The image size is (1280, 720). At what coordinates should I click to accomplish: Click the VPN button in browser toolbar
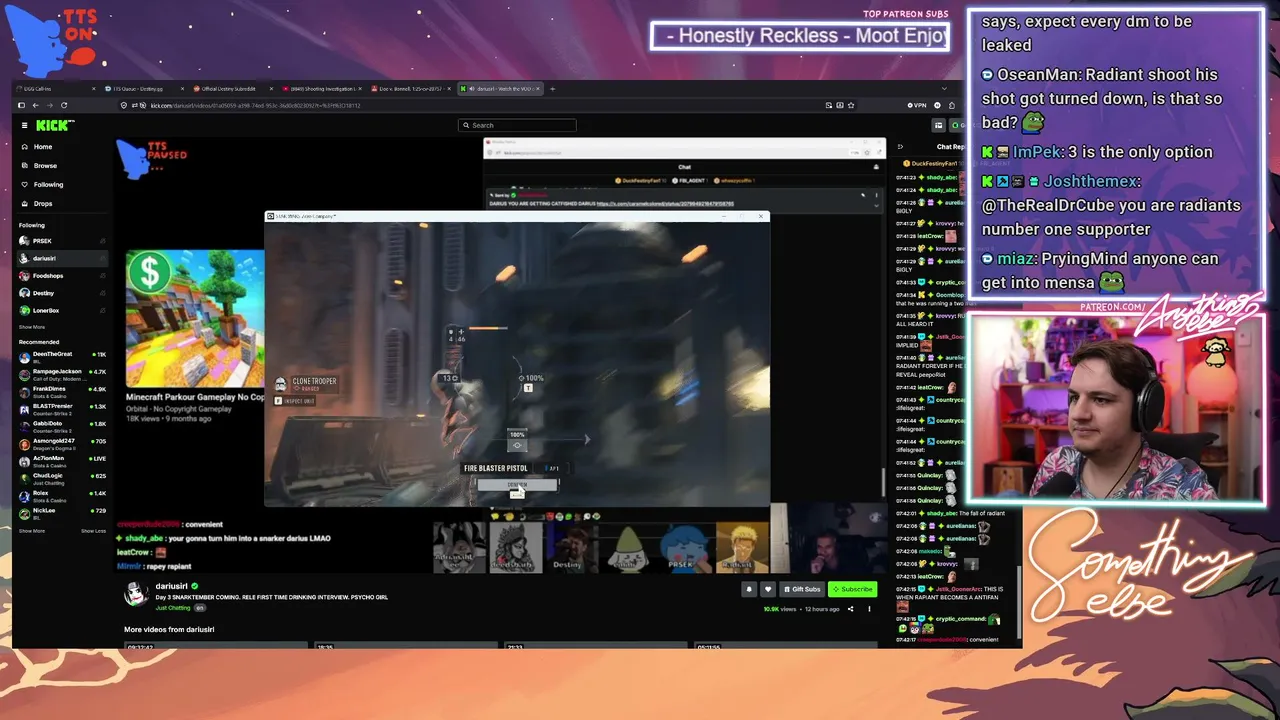[x=917, y=105]
